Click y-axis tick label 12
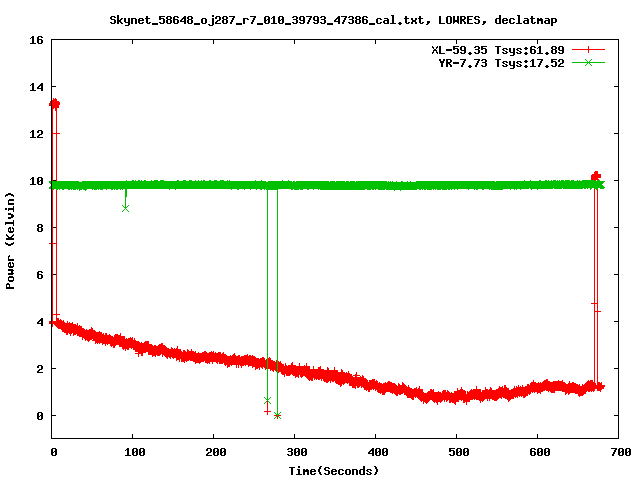640x480 pixels. [36, 134]
